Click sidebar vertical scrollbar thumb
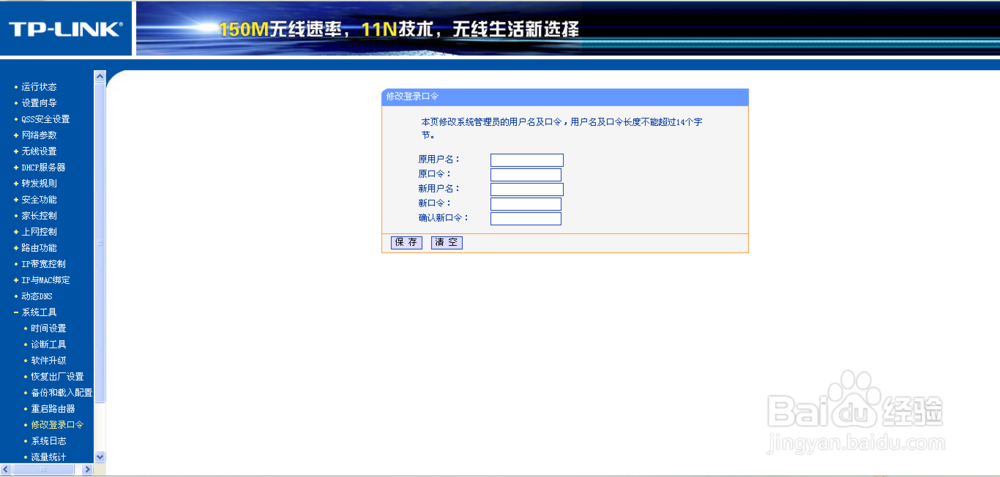 tap(99, 242)
